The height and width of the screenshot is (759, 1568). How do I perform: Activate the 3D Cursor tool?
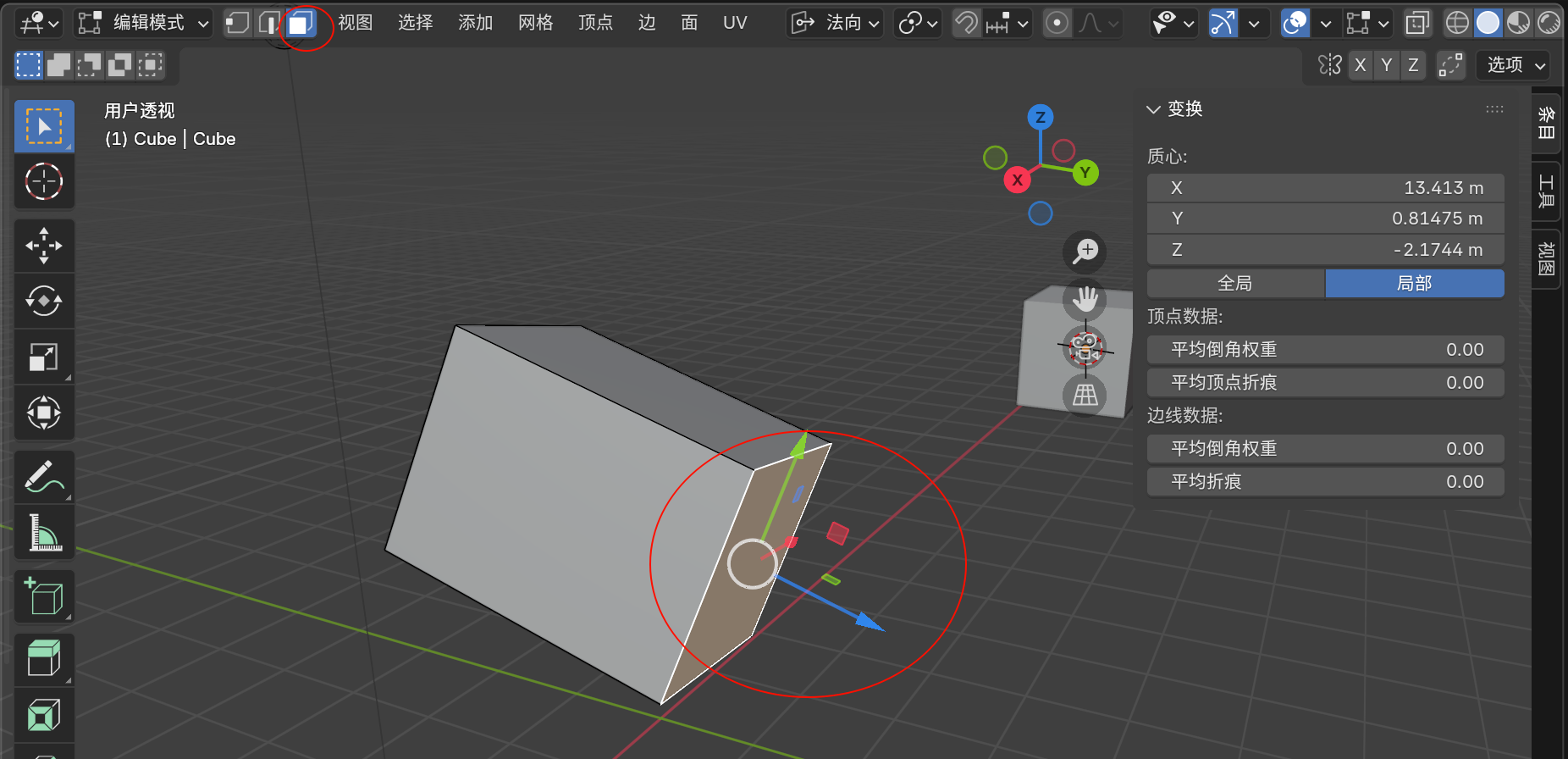click(44, 181)
